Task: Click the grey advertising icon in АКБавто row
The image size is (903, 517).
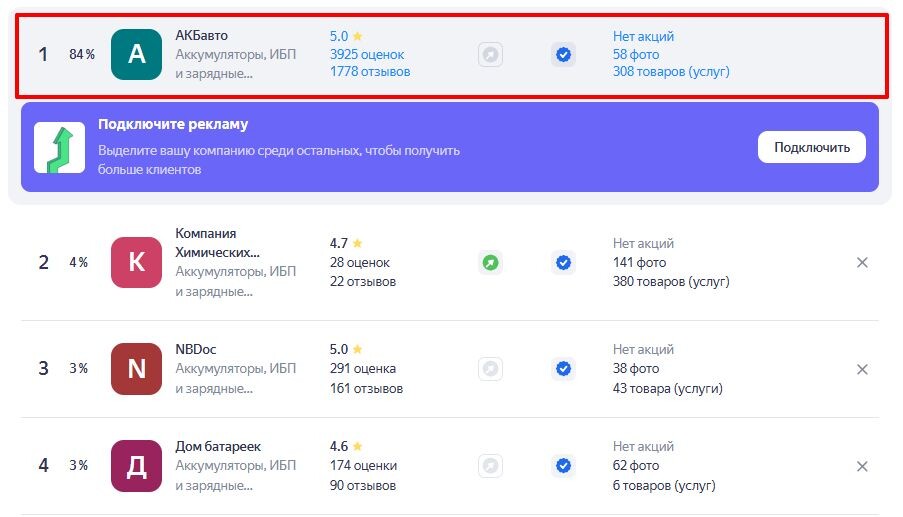Action: [x=490, y=55]
